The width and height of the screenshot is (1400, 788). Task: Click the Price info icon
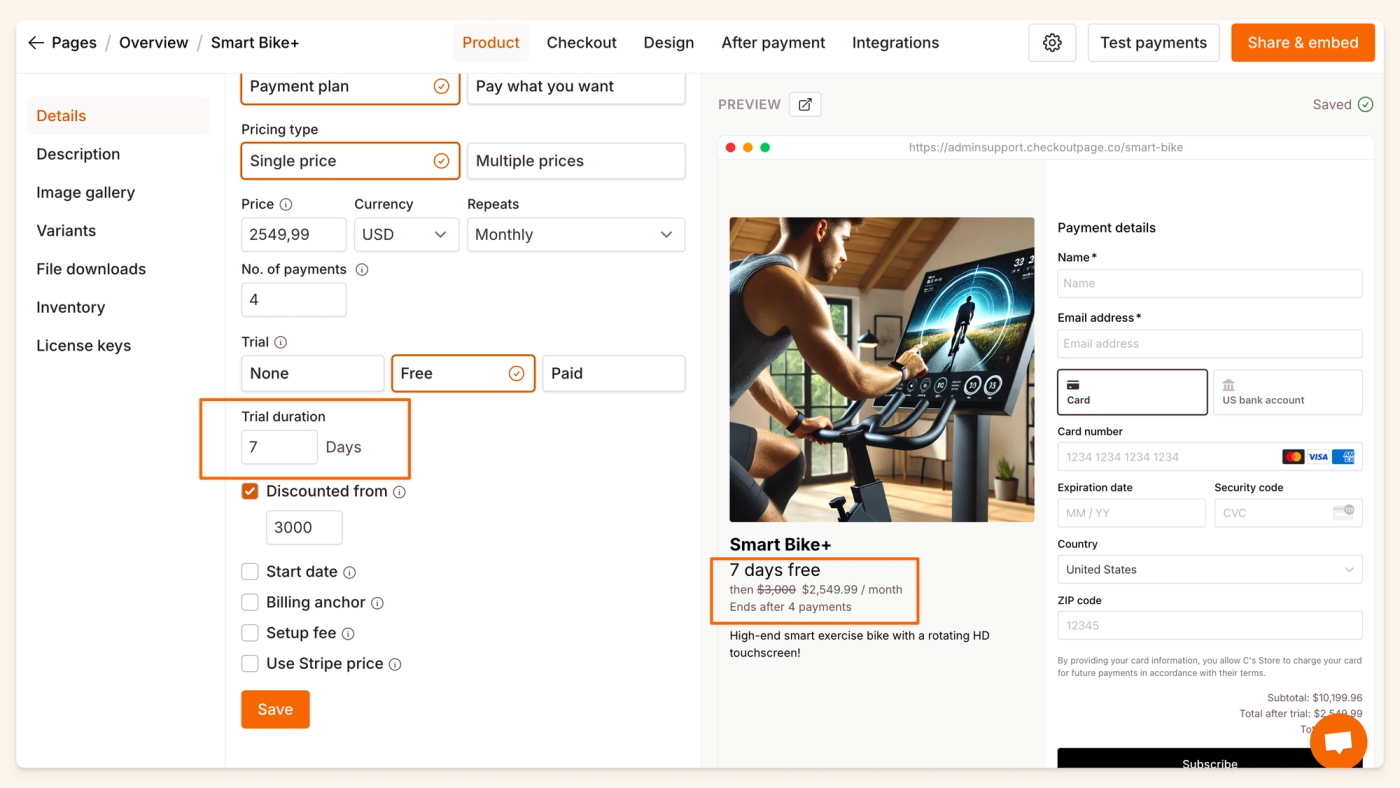(286, 204)
